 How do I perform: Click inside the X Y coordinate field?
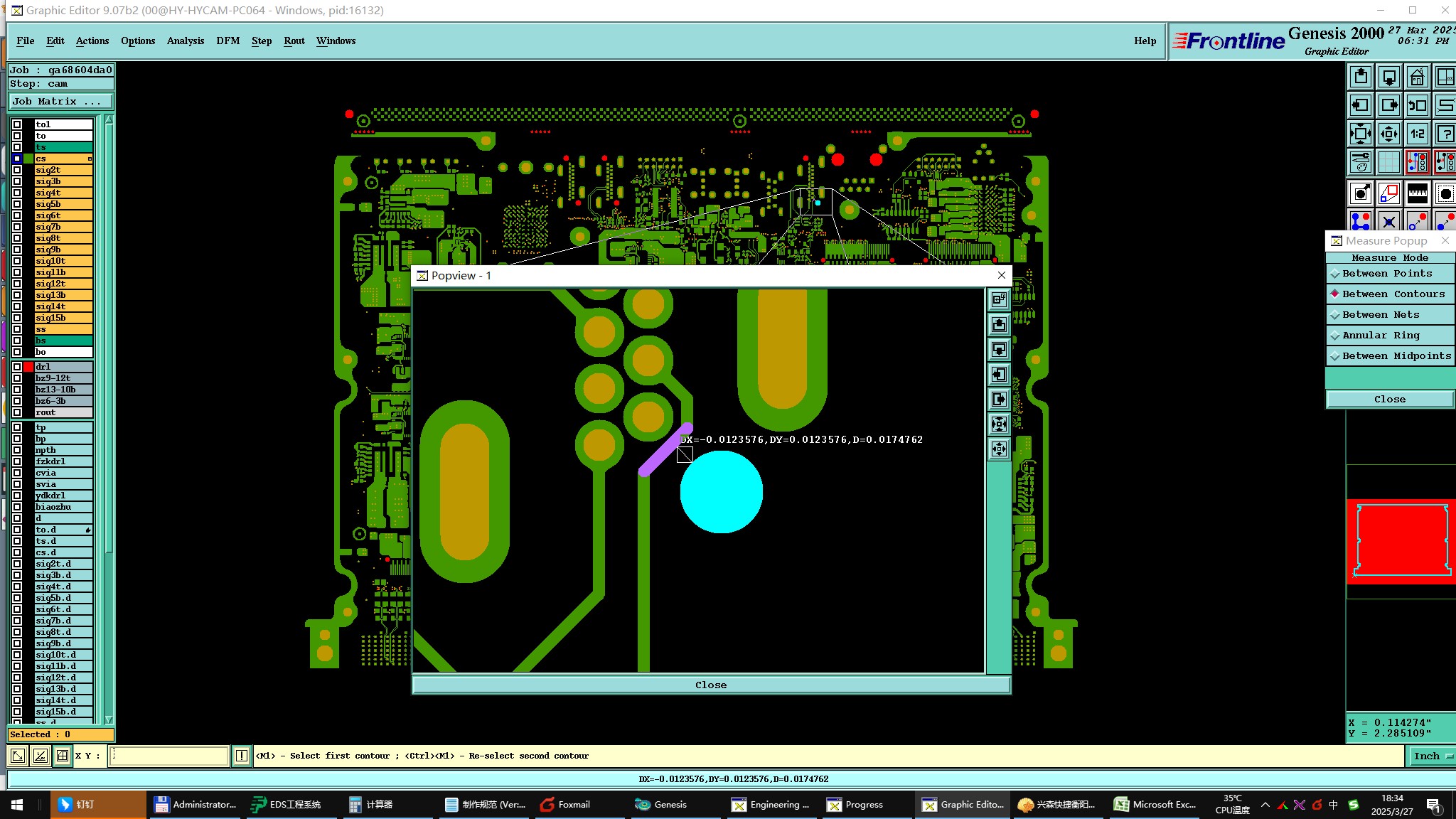coord(169,756)
